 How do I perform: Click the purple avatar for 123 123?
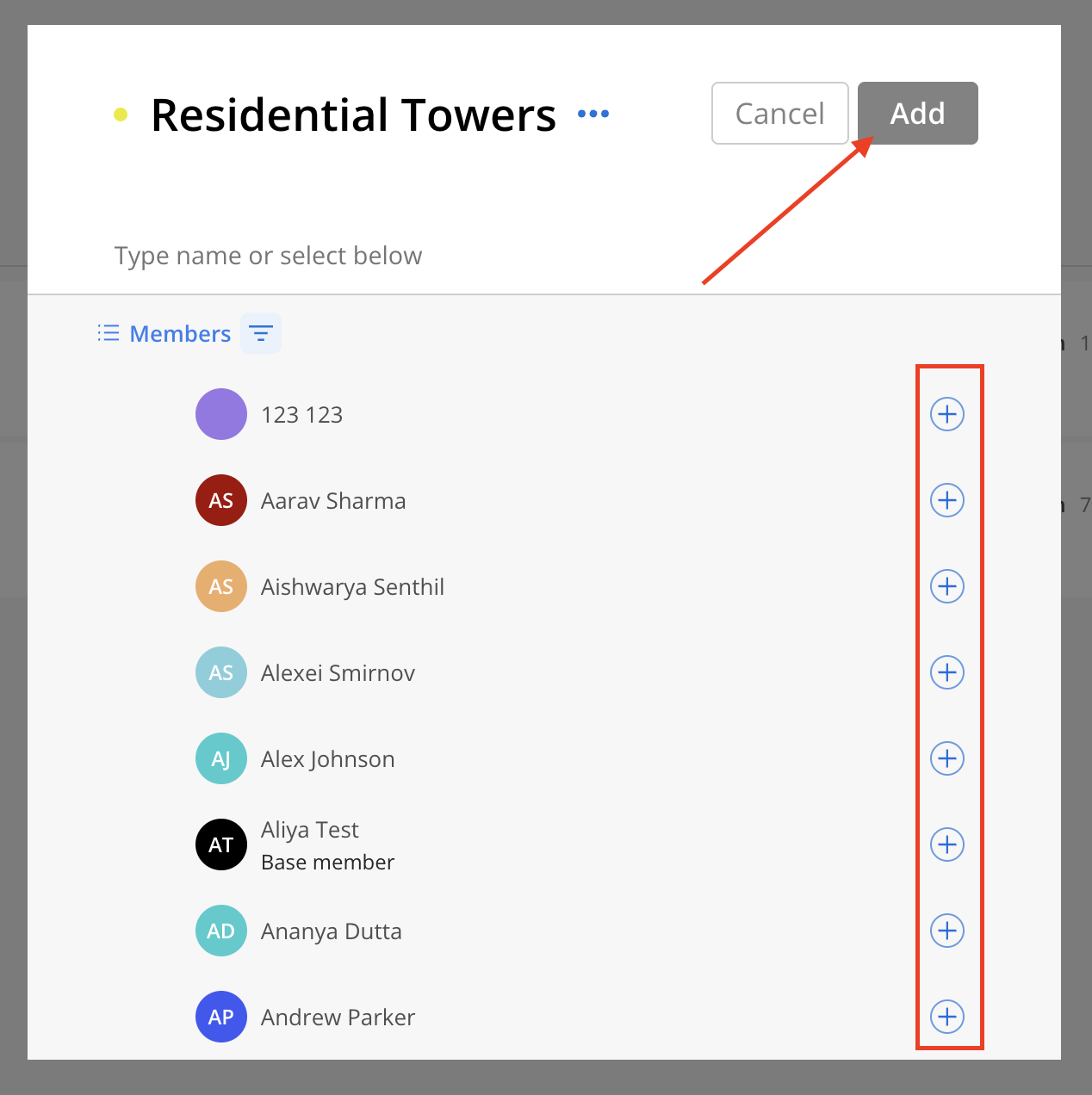pyautogui.click(x=221, y=414)
